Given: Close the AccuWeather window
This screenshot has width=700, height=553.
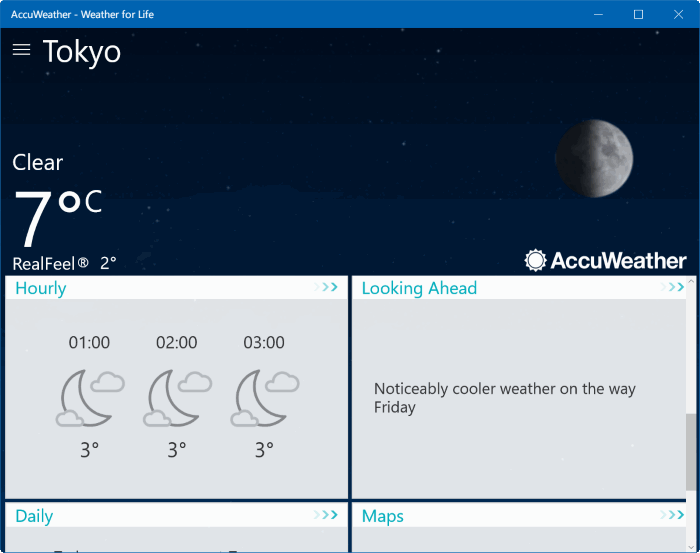Looking at the screenshot, I should (678, 14).
